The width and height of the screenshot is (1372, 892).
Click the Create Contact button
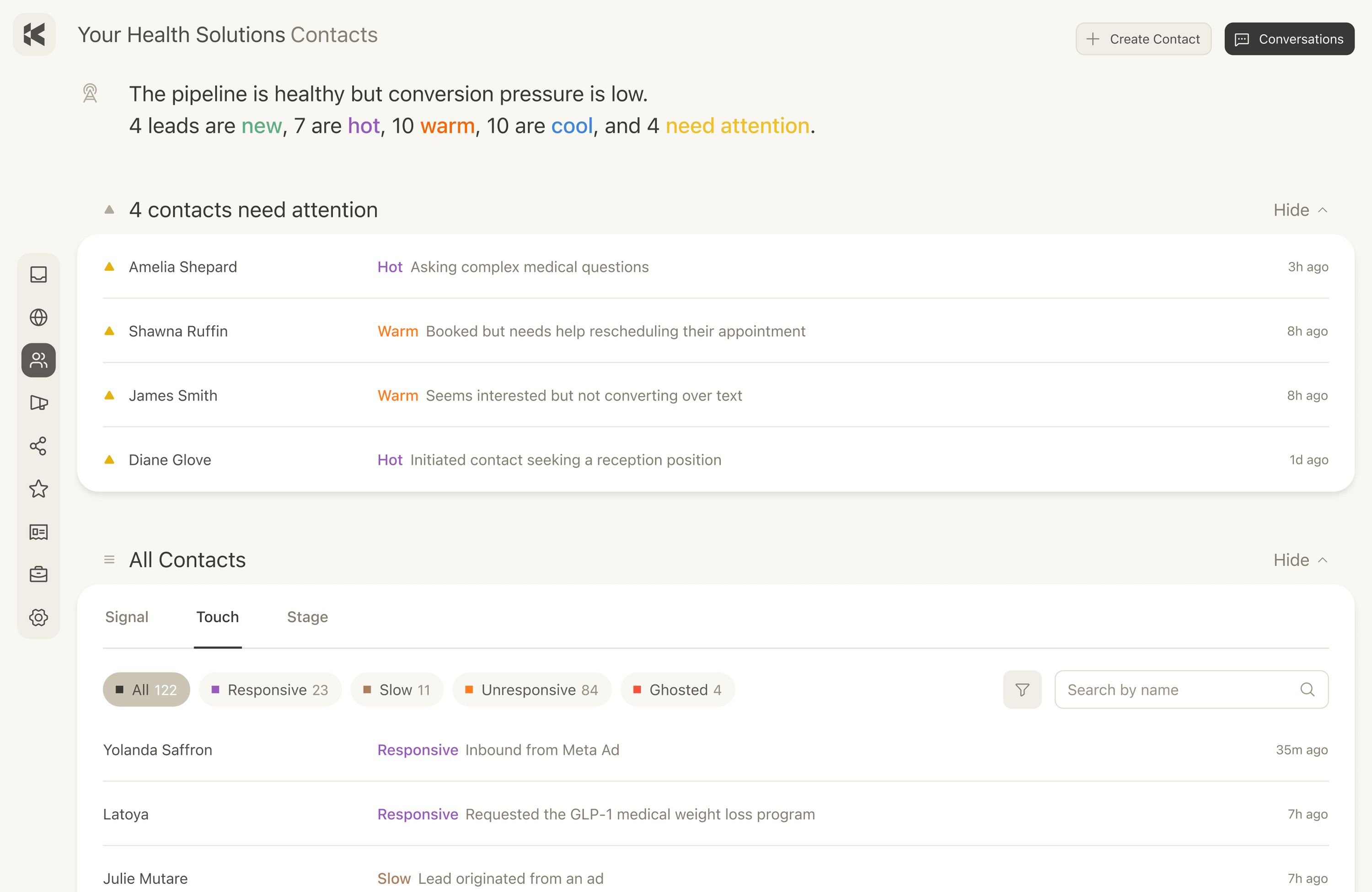point(1143,38)
